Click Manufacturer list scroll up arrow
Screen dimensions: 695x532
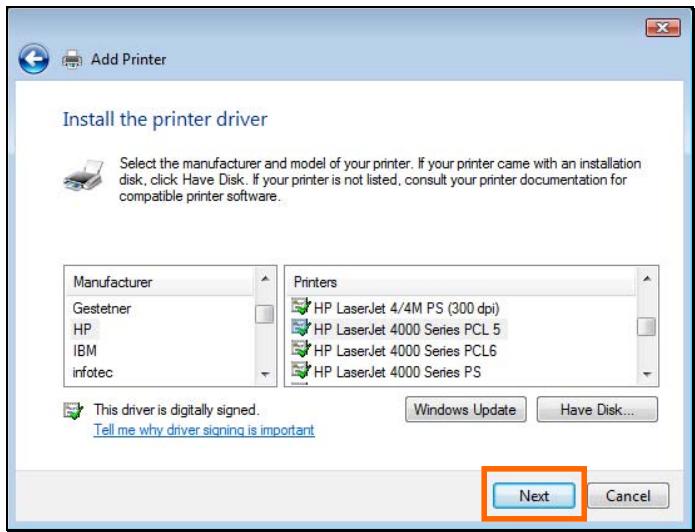pos(265,279)
